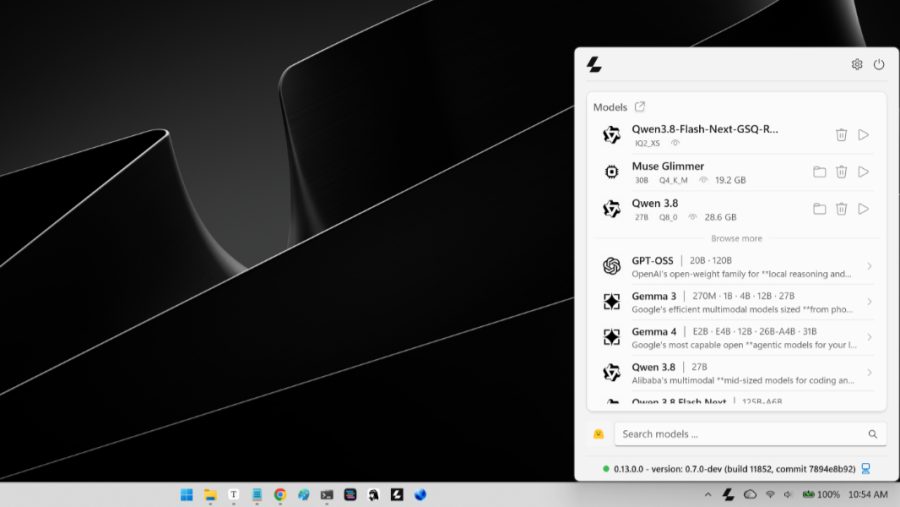Click the eye icon beside 28.6 GB
Screen dimensions: 900x507
tap(693, 217)
